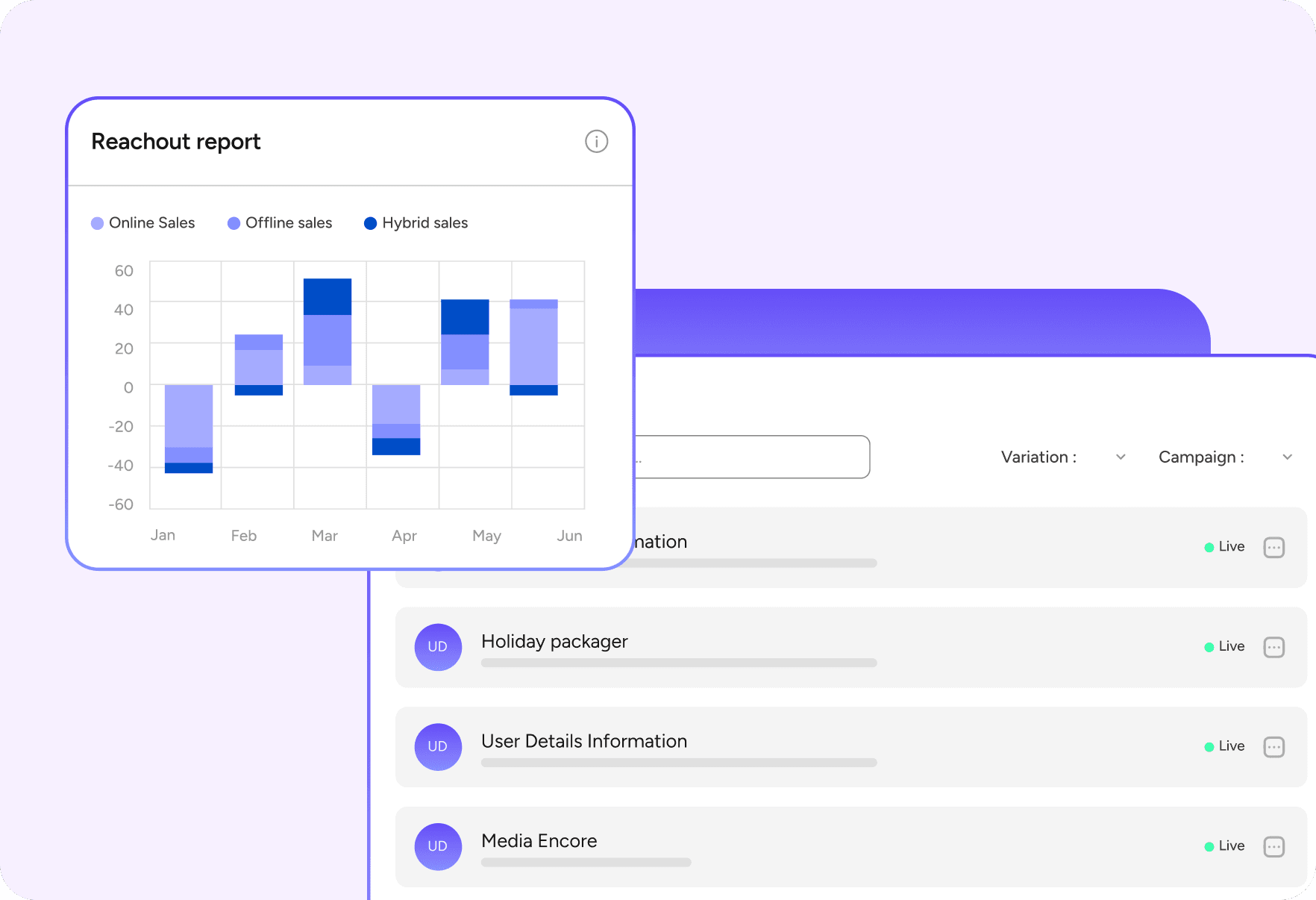Select the Media Encore title
Image resolution: width=1316 pixels, height=900 pixels.
(x=539, y=841)
